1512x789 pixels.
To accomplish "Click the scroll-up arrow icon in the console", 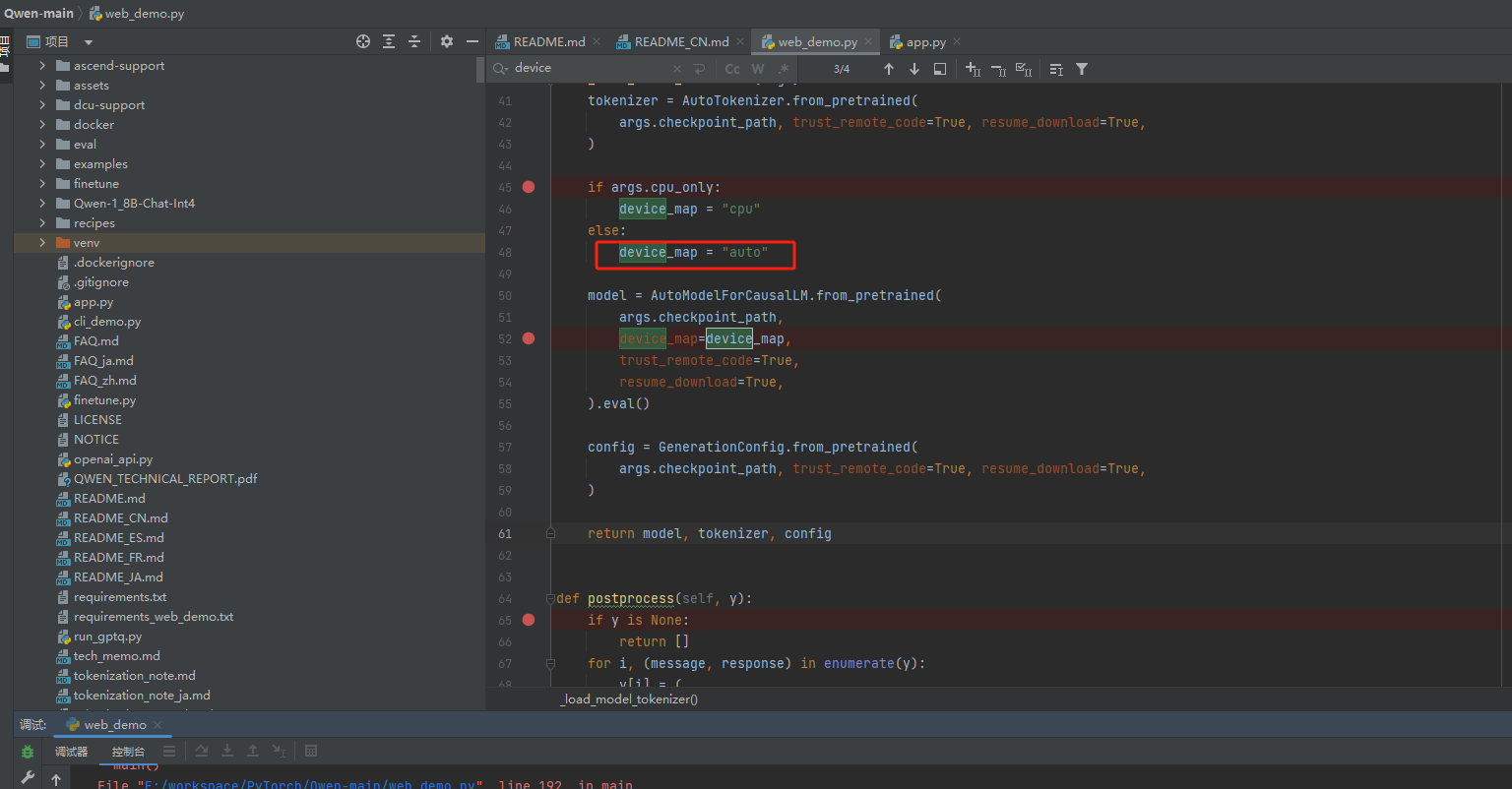I will pos(56,779).
